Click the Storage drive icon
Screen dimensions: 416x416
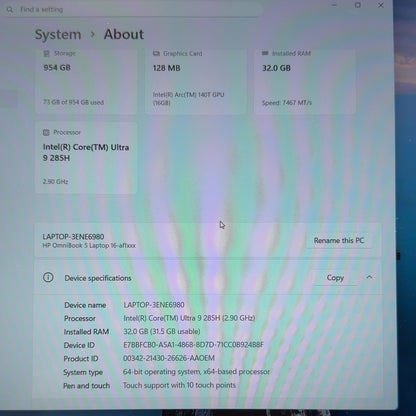(x=46, y=53)
